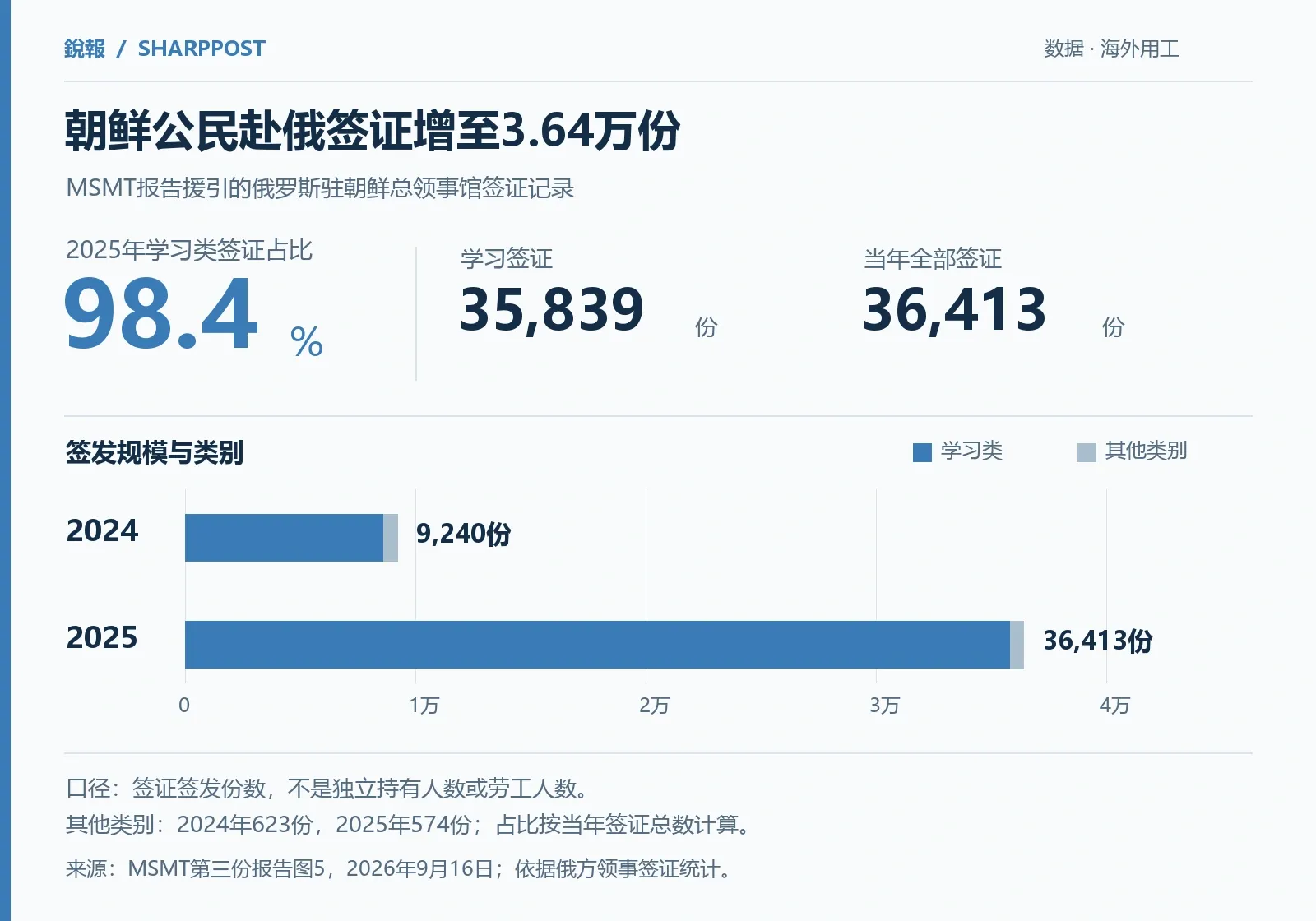
Task: Click the 1万 axis tick label
Action: pyautogui.click(x=424, y=706)
